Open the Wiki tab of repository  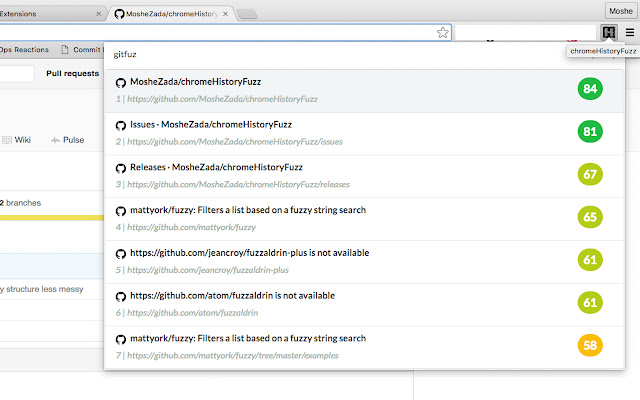pos(16,140)
